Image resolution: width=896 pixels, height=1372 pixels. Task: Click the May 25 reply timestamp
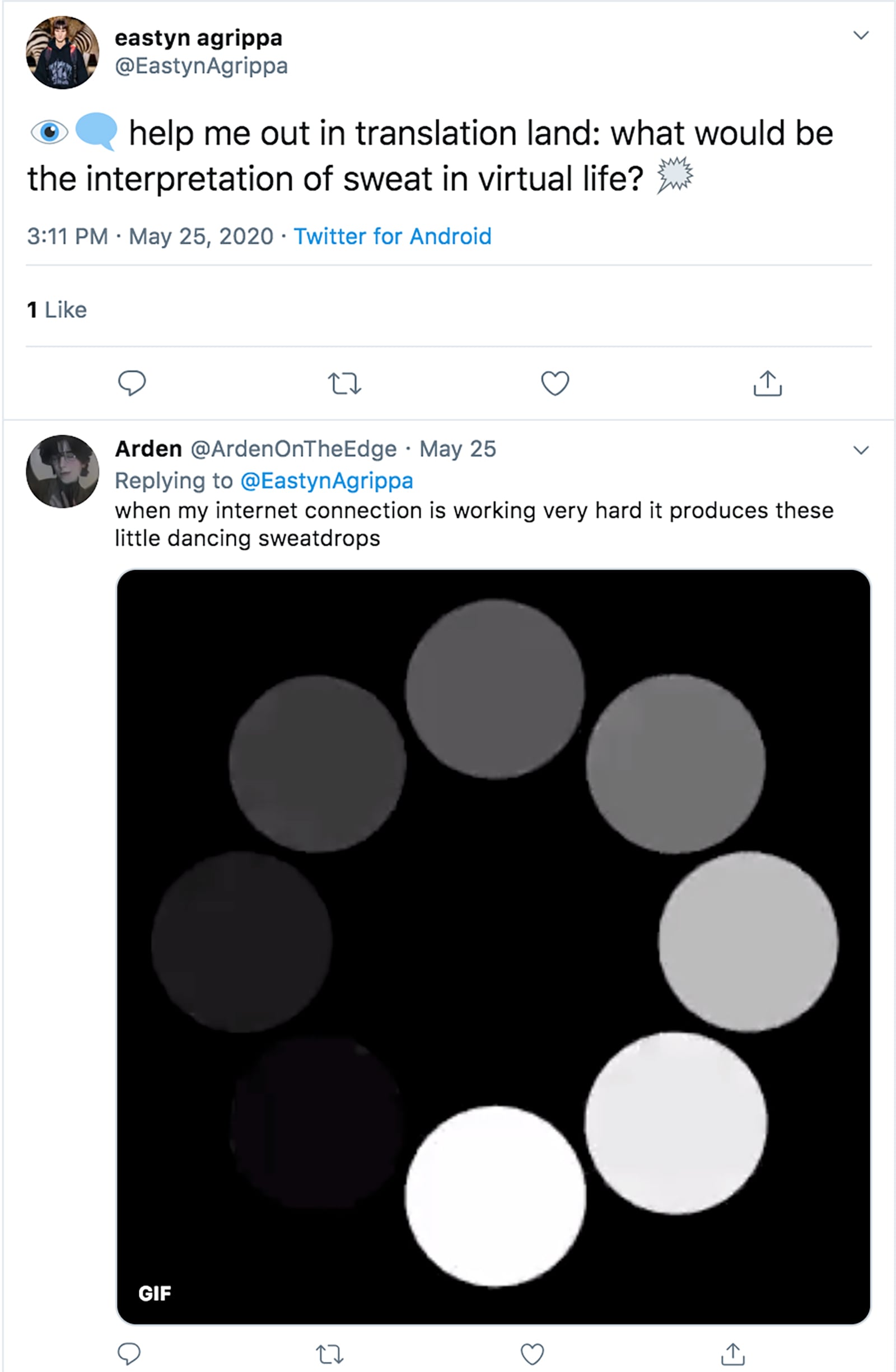(457, 449)
